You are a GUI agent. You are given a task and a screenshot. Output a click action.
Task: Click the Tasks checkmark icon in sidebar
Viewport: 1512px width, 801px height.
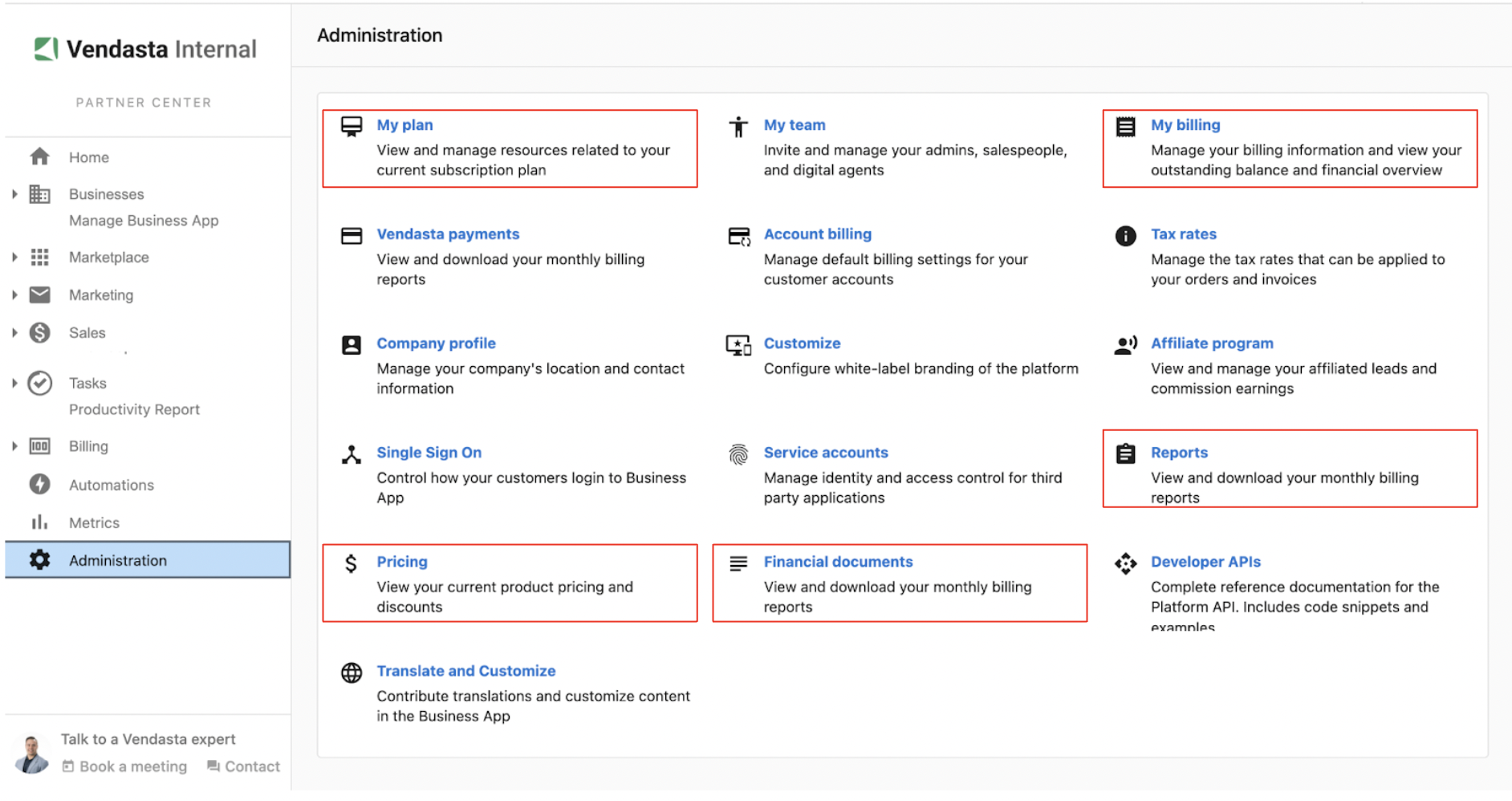point(40,383)
